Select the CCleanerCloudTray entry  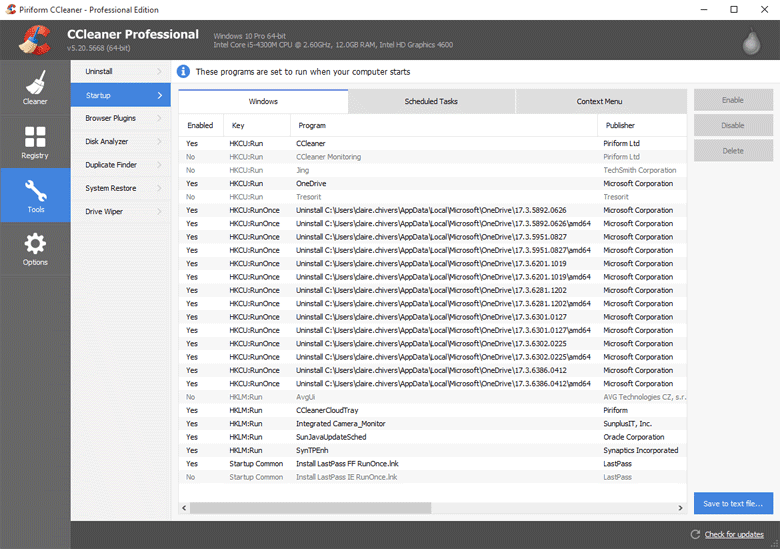click(x=432, y=410)
